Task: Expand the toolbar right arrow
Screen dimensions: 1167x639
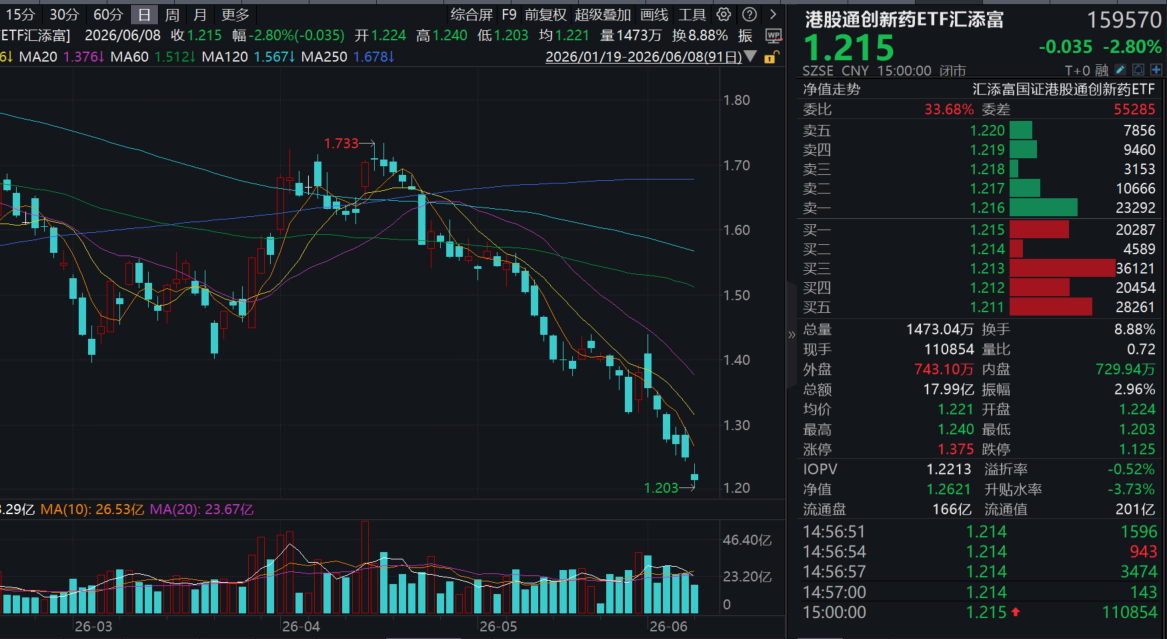Action: 773,14
